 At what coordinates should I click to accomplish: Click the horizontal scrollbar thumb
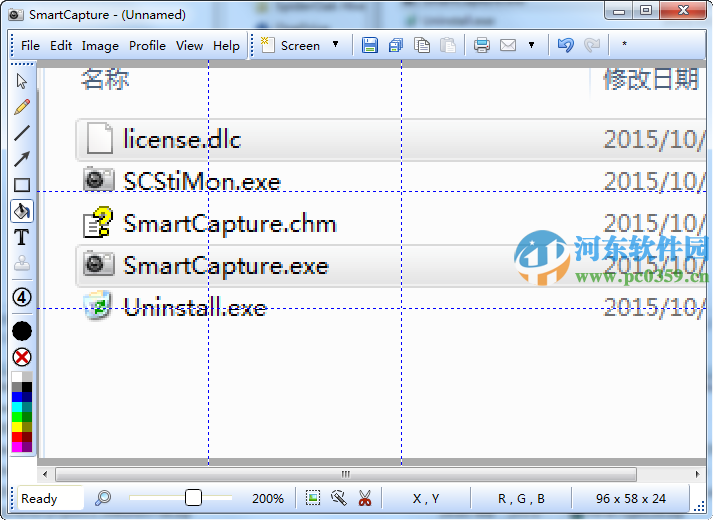[346, 475]
